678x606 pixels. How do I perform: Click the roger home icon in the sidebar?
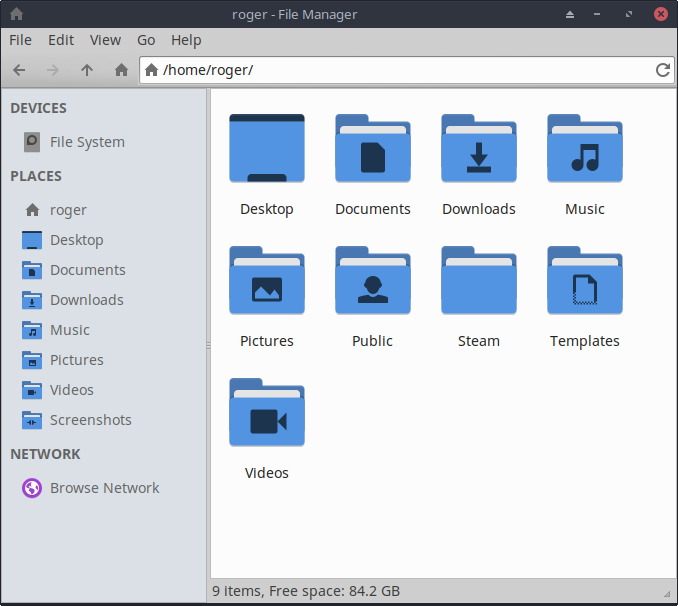click(x=32, y=210)
